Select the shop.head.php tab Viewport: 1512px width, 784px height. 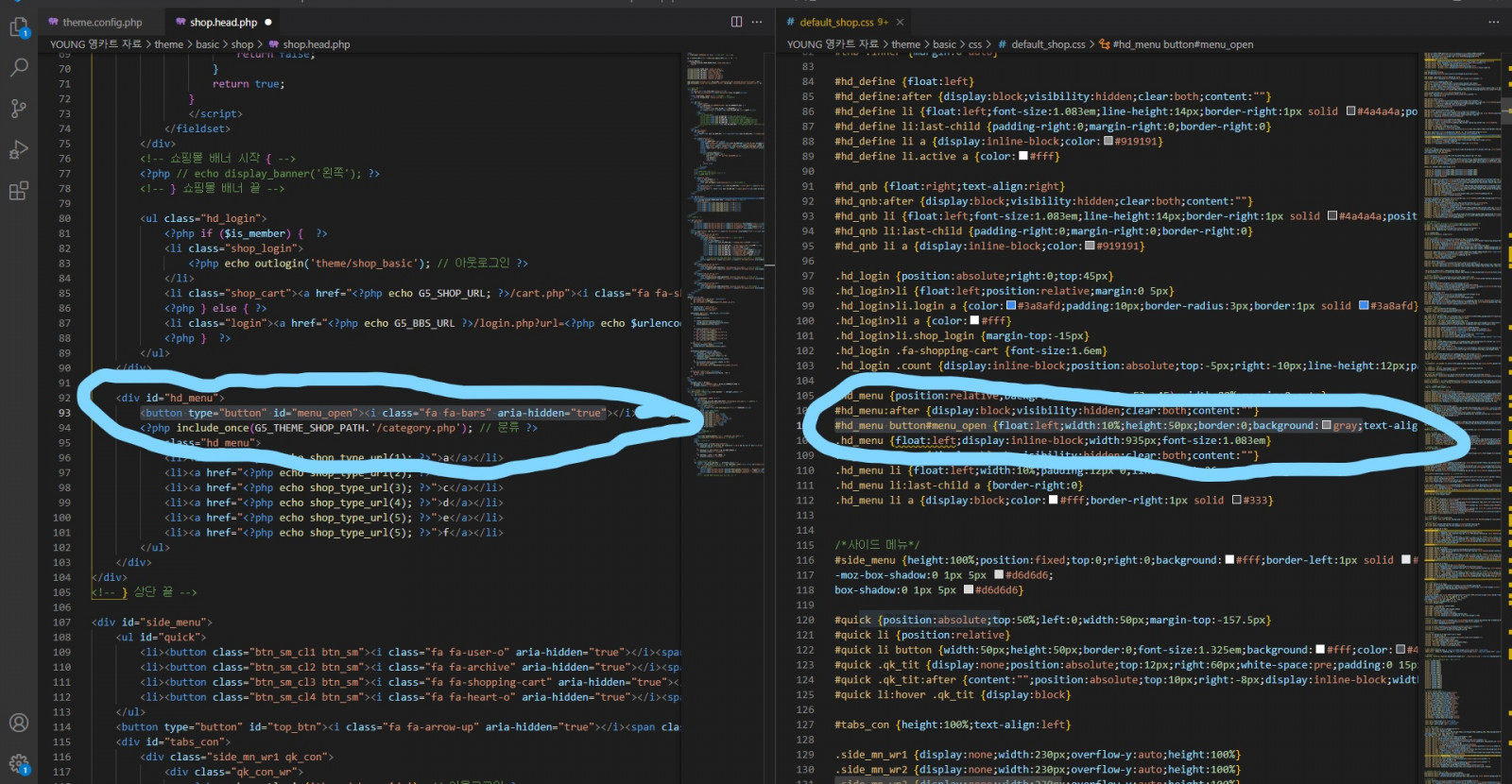(223, 22)
